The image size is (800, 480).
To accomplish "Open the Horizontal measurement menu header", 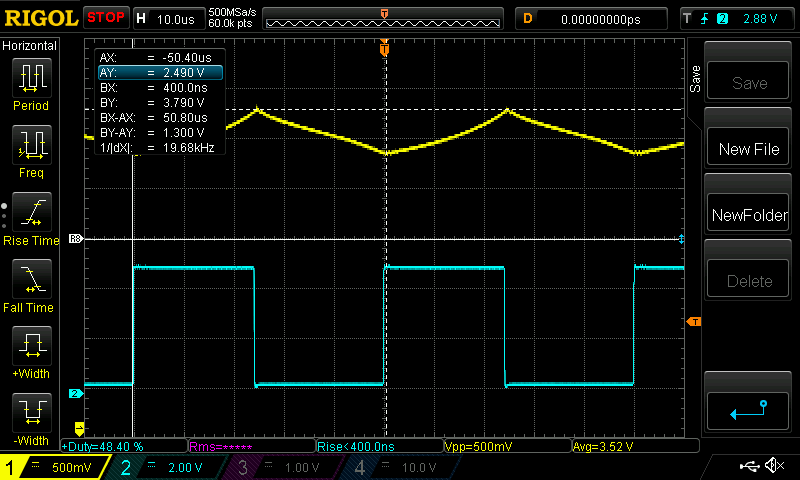I will point(30,46).
